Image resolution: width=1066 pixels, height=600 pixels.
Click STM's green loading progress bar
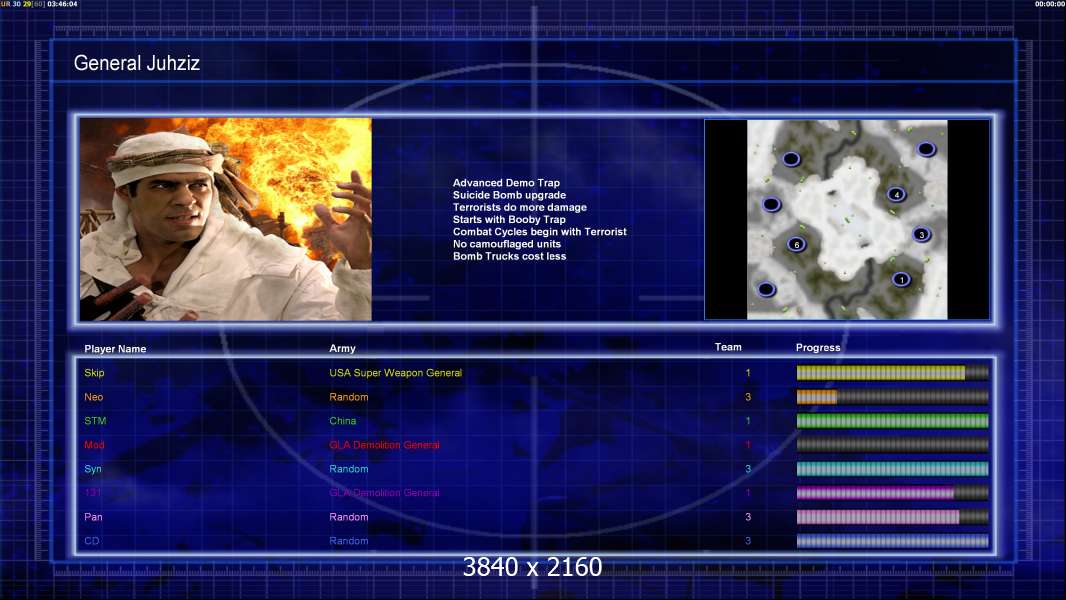click(893, 421)
